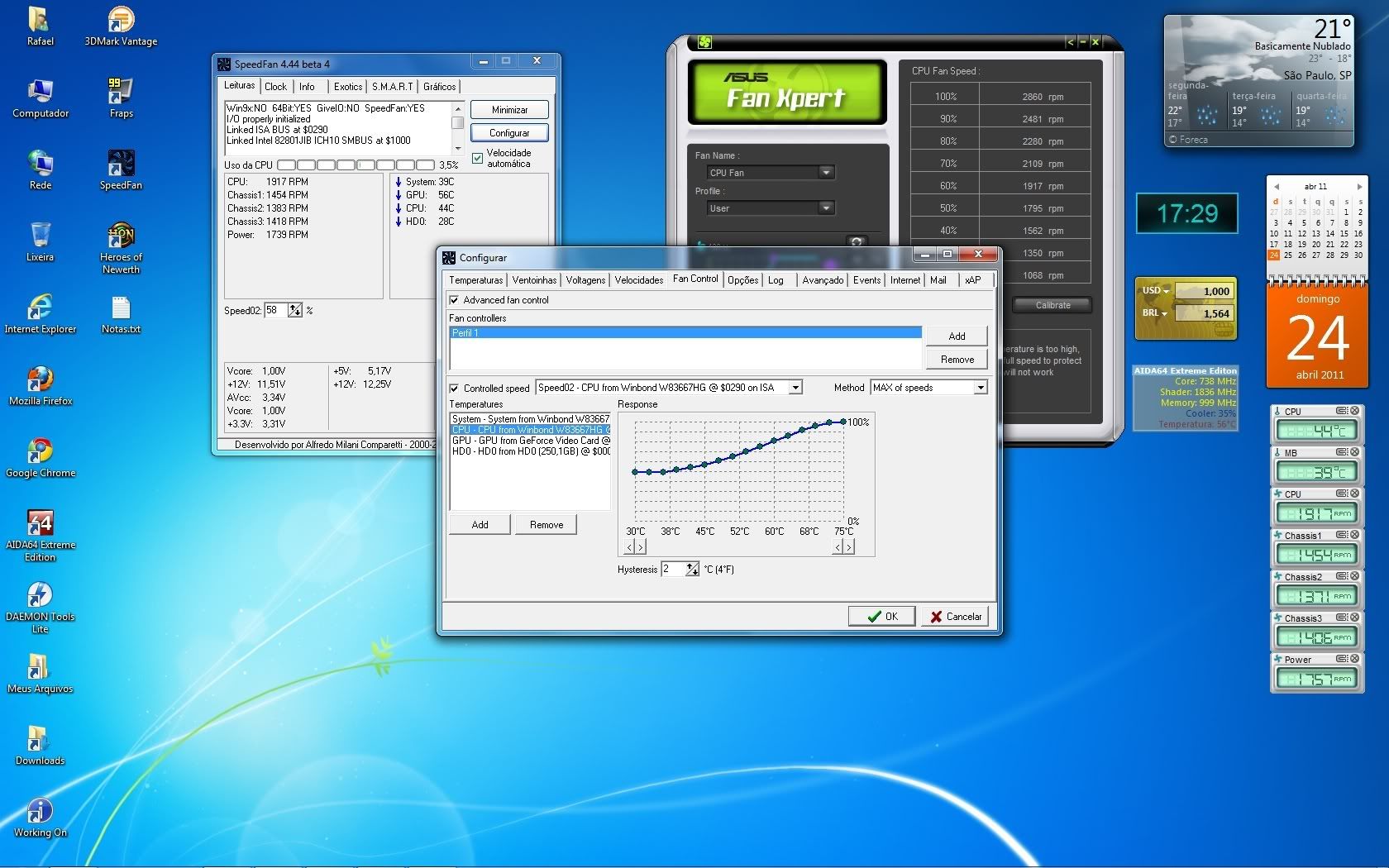The image size is (1389, 868).
Task: Switch to the Avançado tab
Action: coord(823,280)
